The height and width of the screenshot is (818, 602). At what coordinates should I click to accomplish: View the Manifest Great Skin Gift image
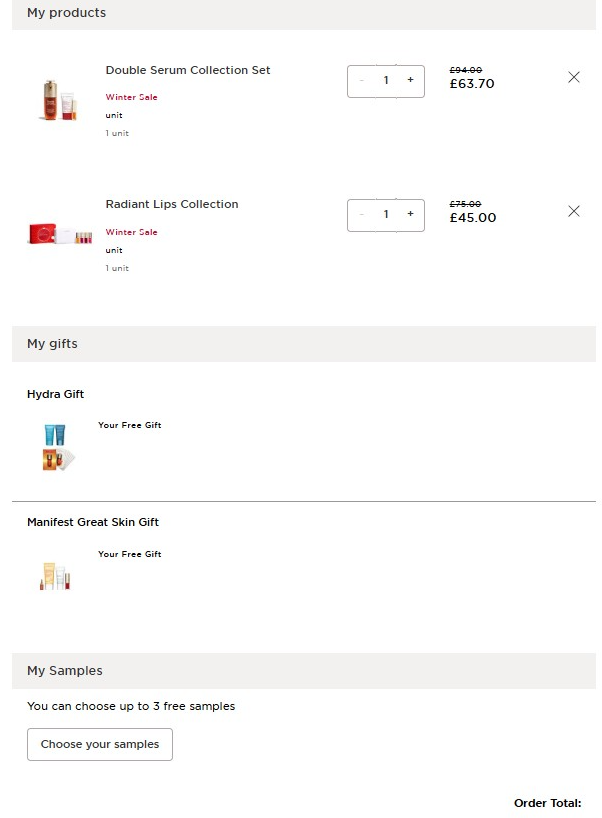click(x=57, y=577)
